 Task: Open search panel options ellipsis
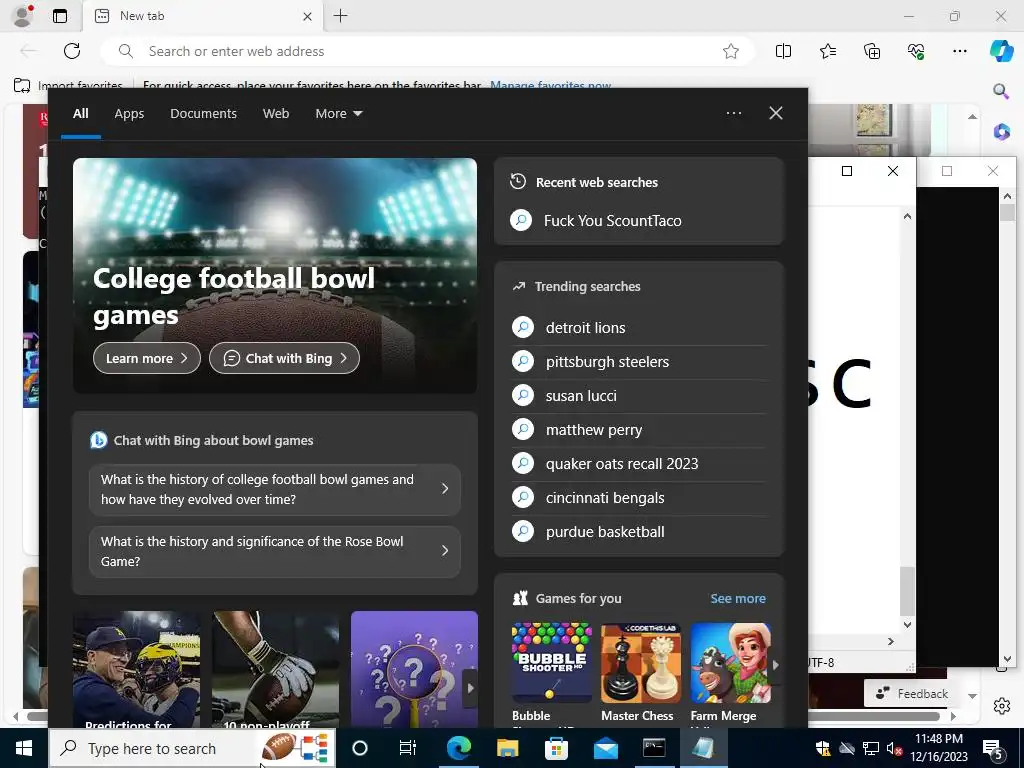pyautogui.click(x=733, y=113)
